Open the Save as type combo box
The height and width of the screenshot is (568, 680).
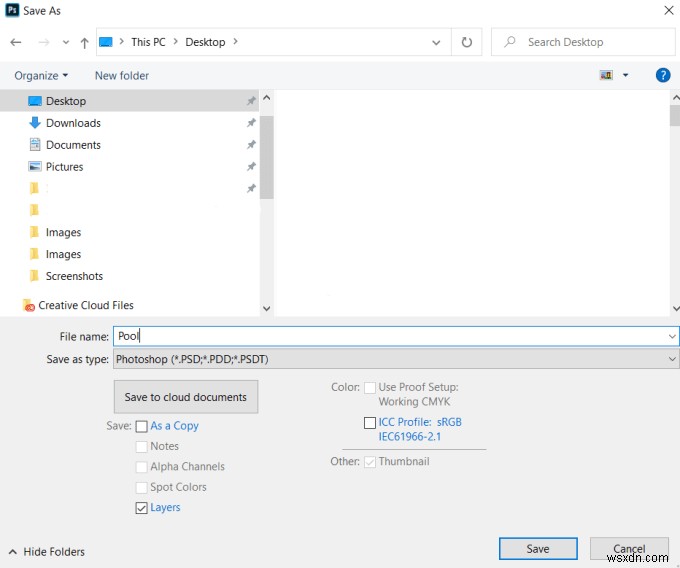tap(396, 359)
